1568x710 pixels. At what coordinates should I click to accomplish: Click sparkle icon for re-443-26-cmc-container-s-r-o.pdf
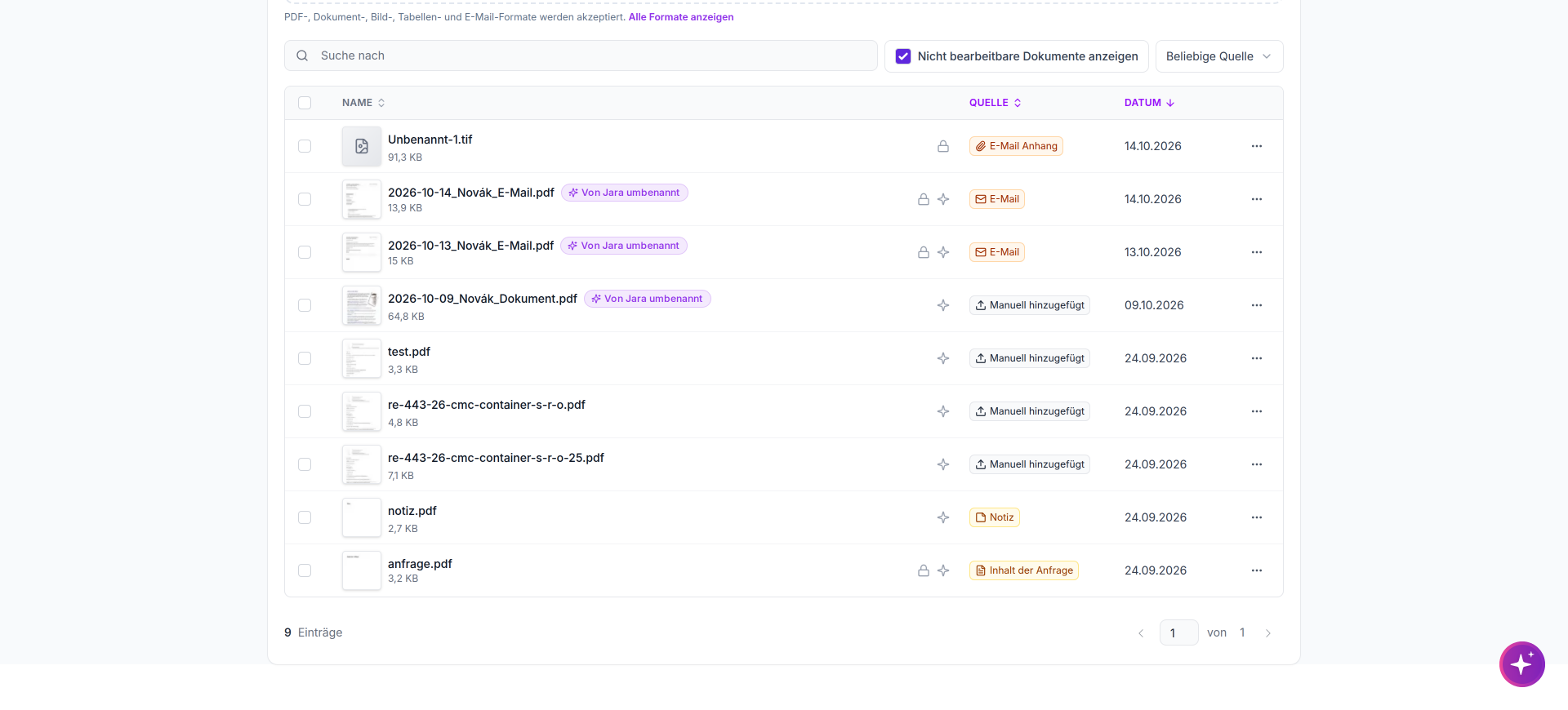[943, 411]
